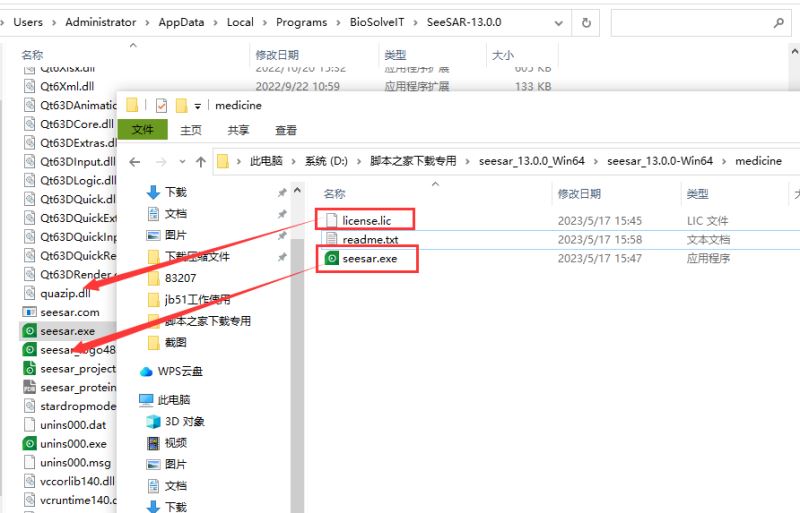Screen dimensions: 800x513
Task: Select the seesar_protein file icon
Action: (30, 387)
